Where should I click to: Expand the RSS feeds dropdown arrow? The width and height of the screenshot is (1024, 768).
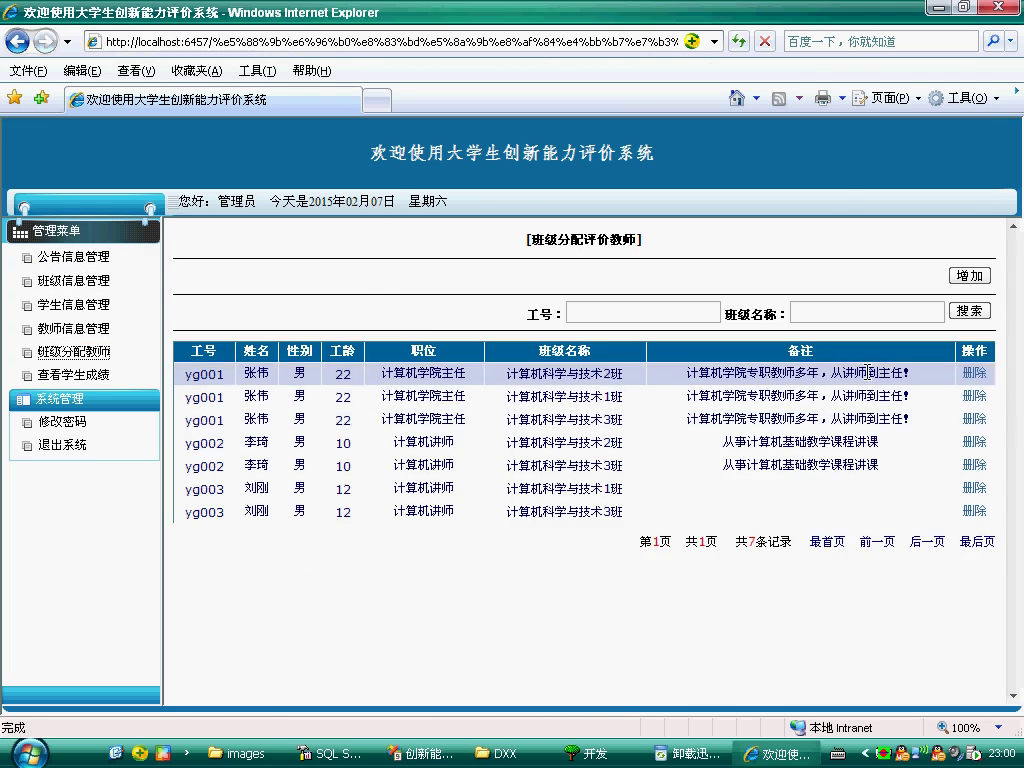pos(799,99)
